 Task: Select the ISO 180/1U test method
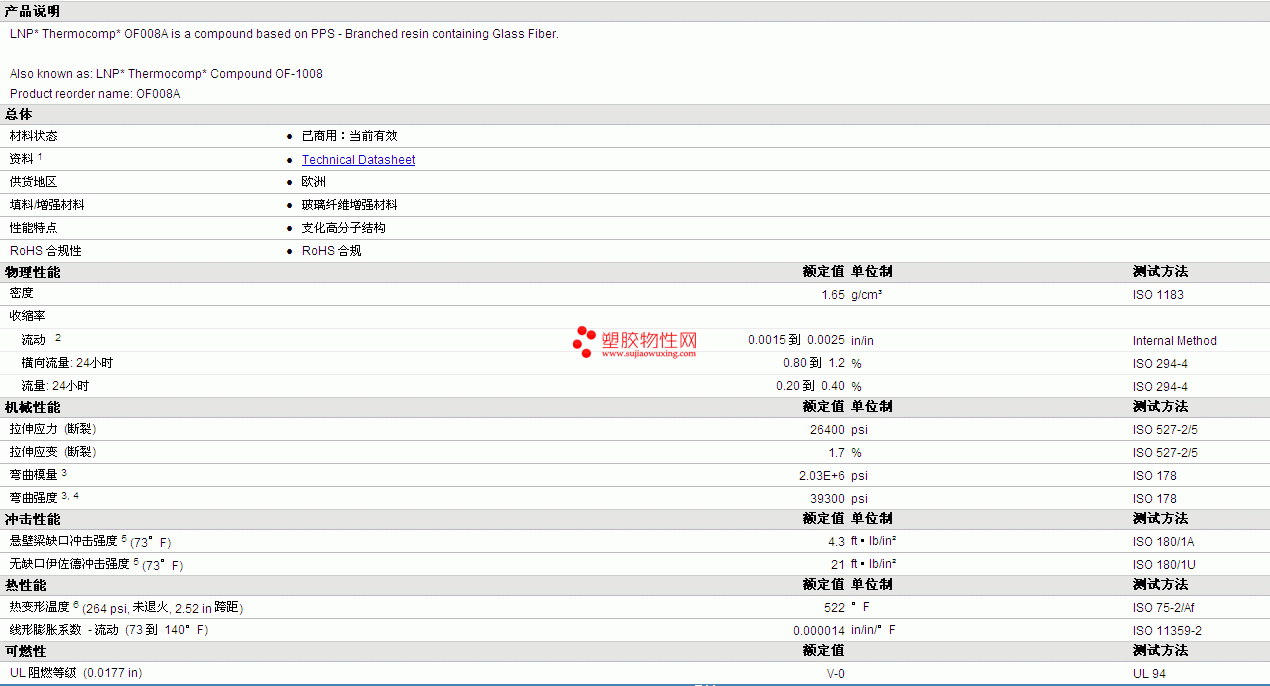[1164, 565]
